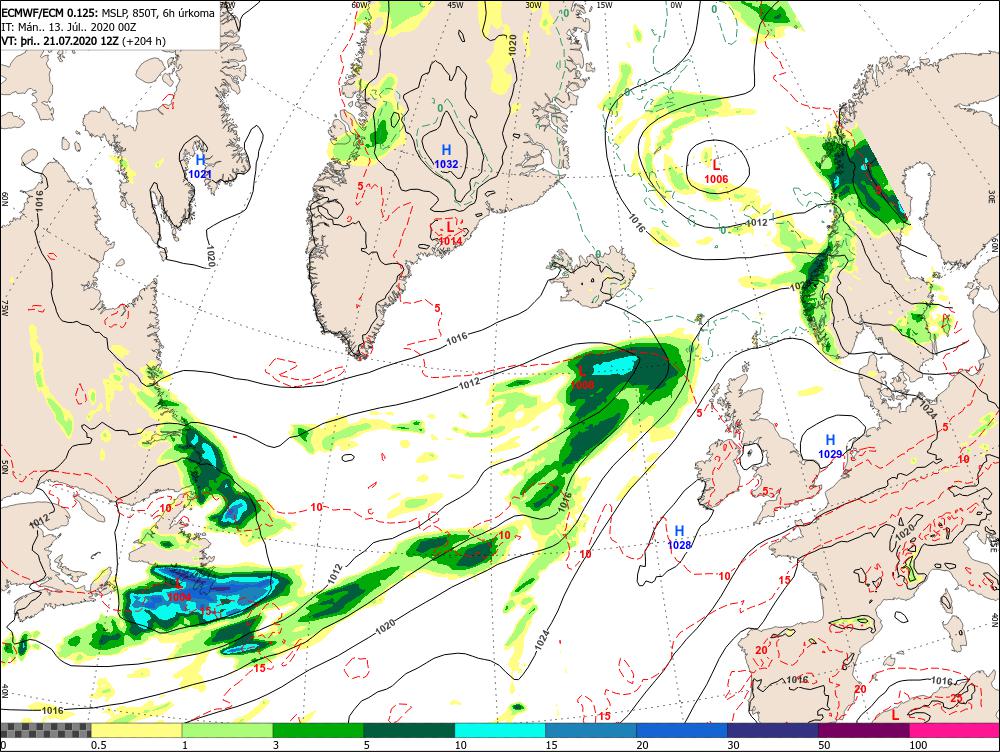Click the red '25' temperature label
This screenshot has width=1000, height=752.
[957, 698]
